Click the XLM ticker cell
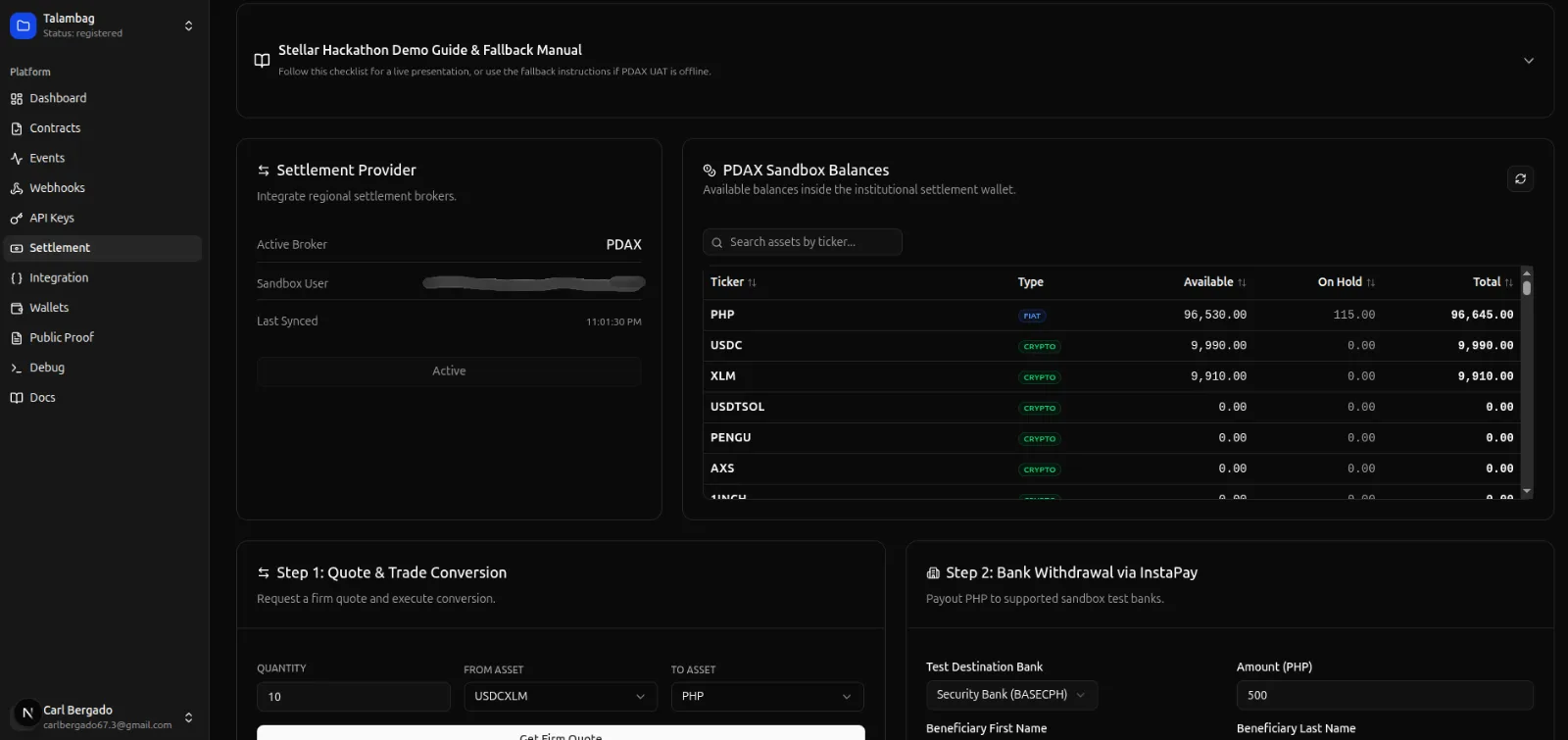This screenshot has width=1568, height=740. tap(723, 376)
